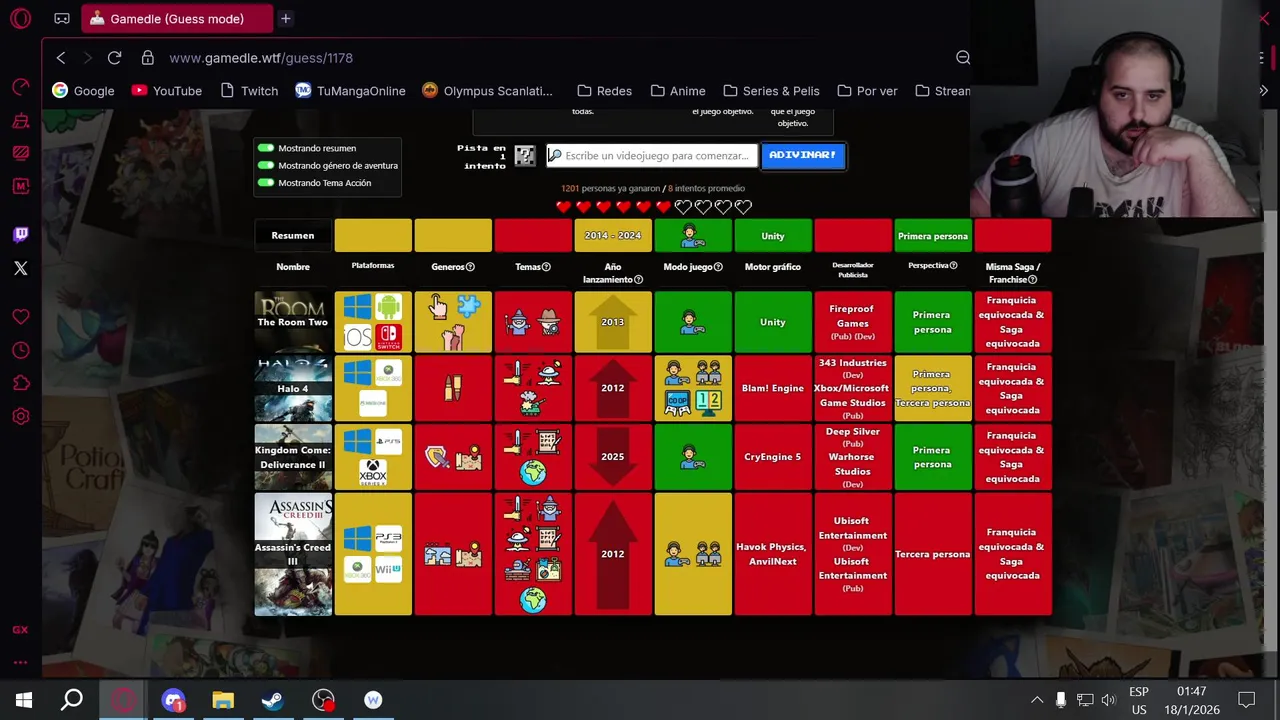Screen dimensions: 1280x720
Task: Open GX Cleaner broom sidebar icon
Action: [20, 121]
